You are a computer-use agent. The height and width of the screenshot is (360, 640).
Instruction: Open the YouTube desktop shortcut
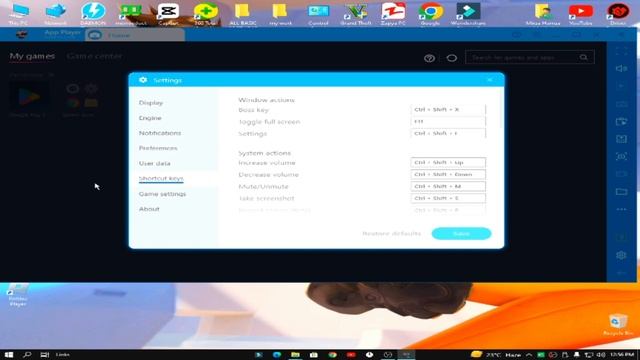point(580,13)
